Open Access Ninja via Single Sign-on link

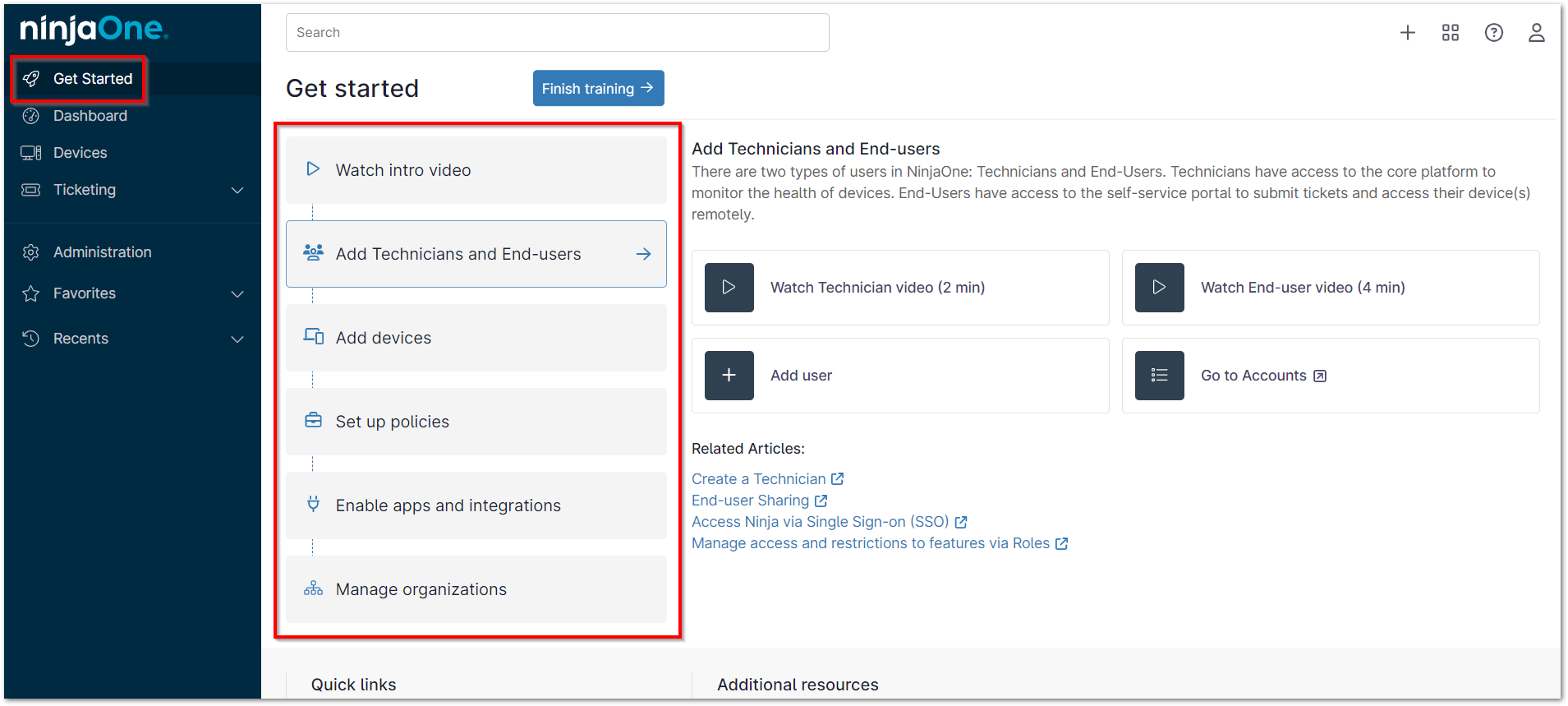click(x=820, y=522)
